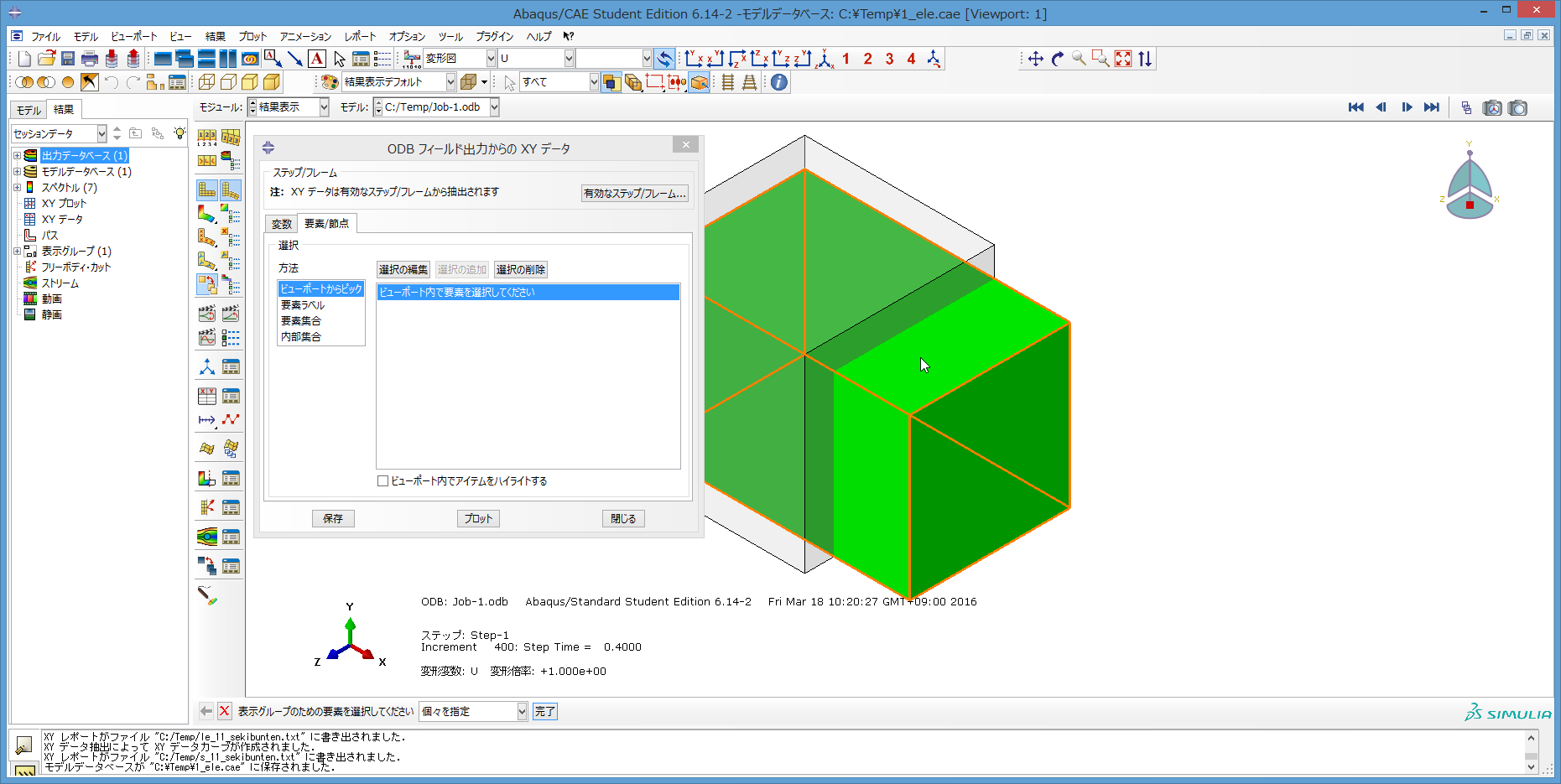Viewport: 1561px width, 784px height.
Task: Click the arrow annotation tool icon
Action: tap(294, 59)
